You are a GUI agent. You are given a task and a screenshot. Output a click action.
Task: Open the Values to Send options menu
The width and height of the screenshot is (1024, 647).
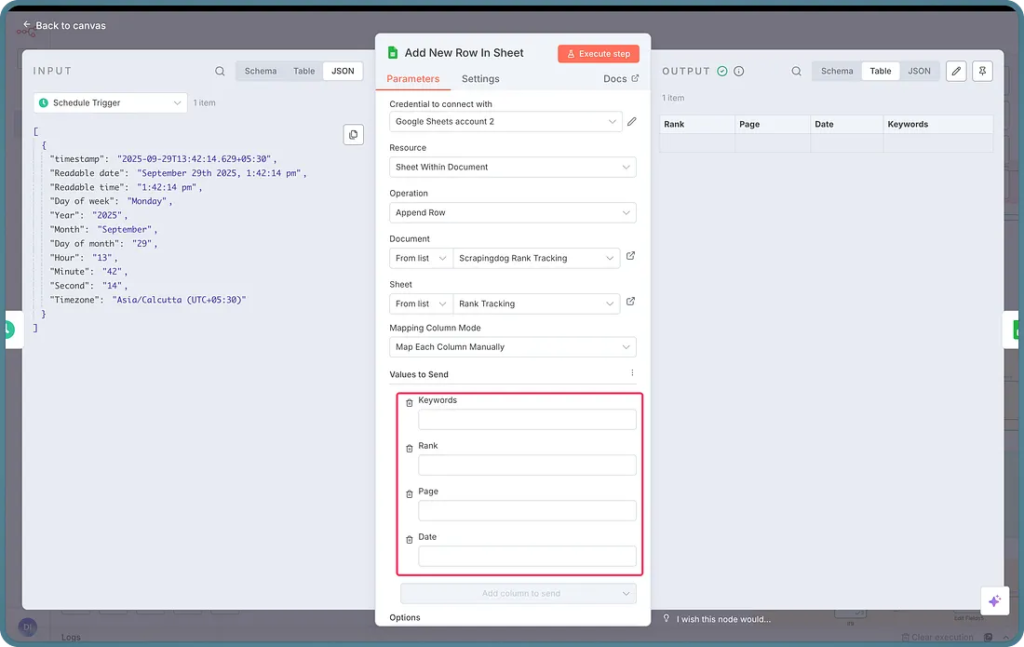631,372
